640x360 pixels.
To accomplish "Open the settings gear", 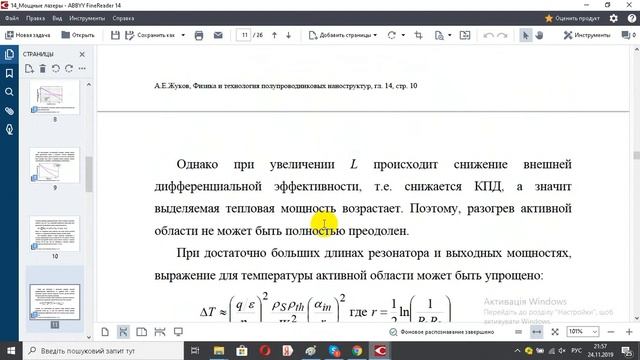I will [x=613, y=18].
